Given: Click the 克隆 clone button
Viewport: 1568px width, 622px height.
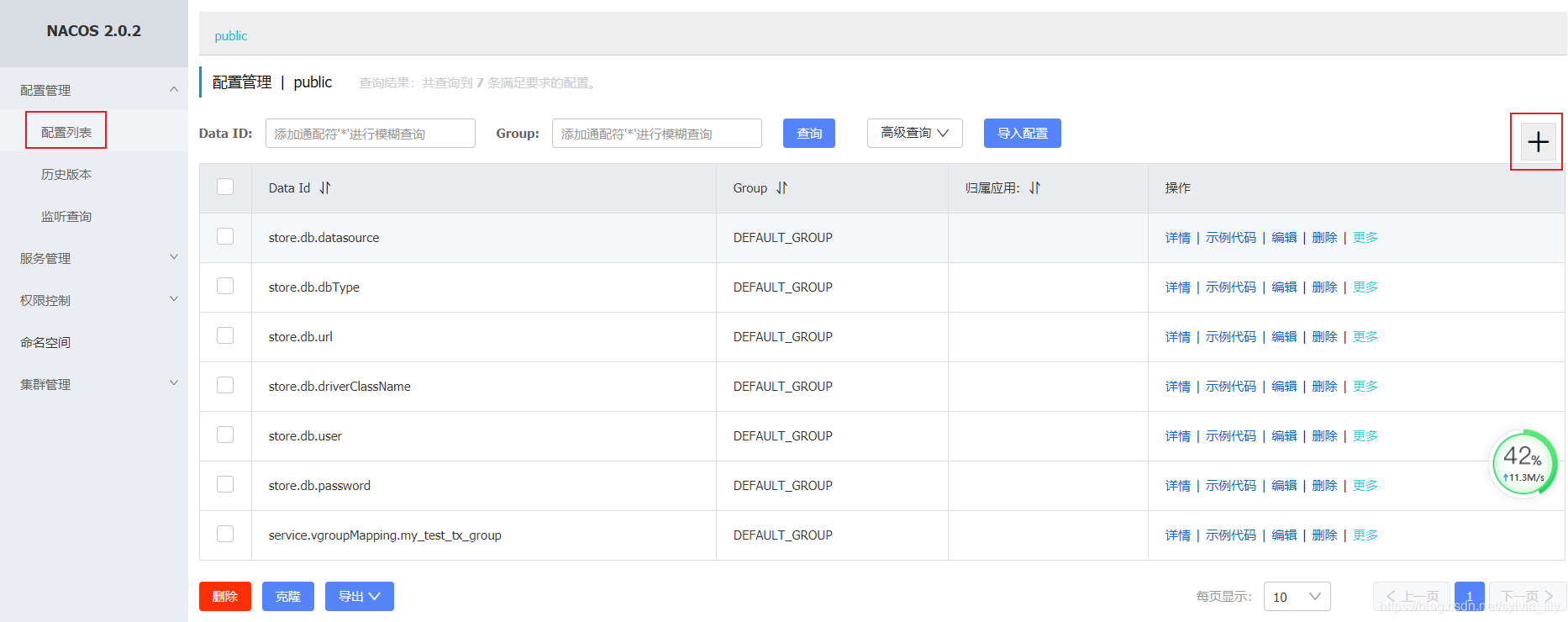Looking at the screenshot, I should click(288, 596).
